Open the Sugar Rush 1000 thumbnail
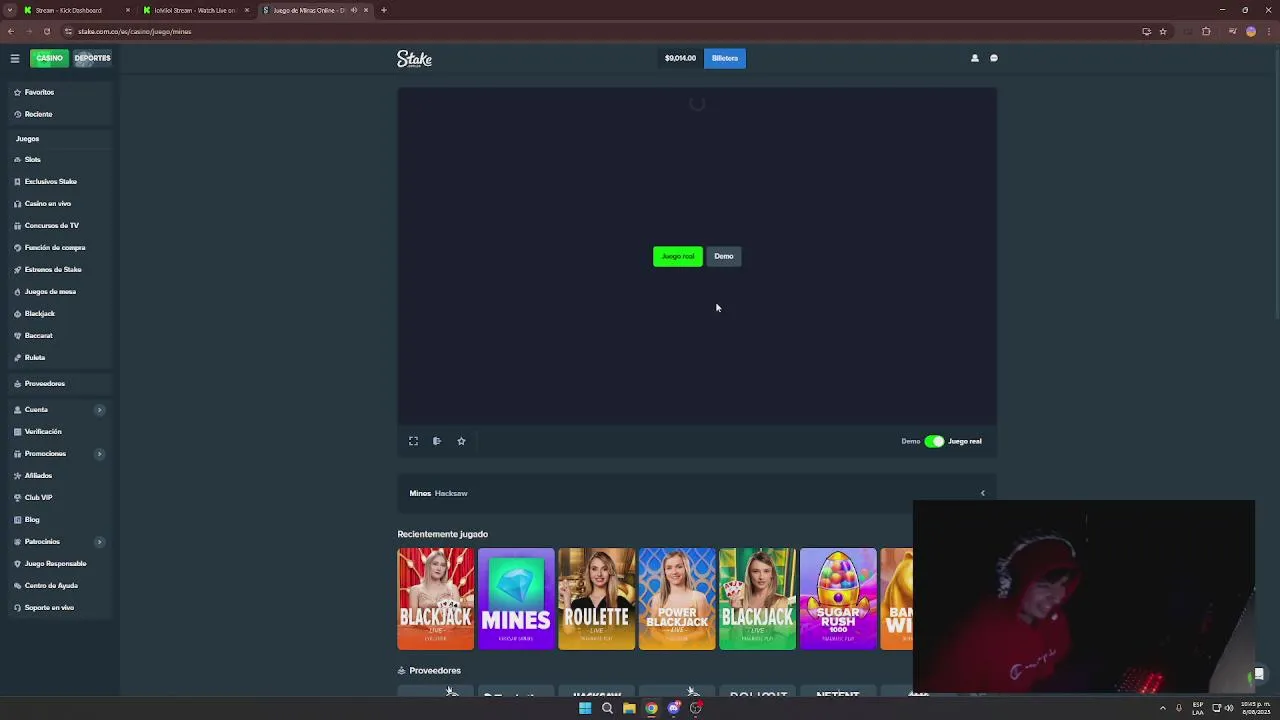This screenshot has height=720, width=1280. (838, 599)
